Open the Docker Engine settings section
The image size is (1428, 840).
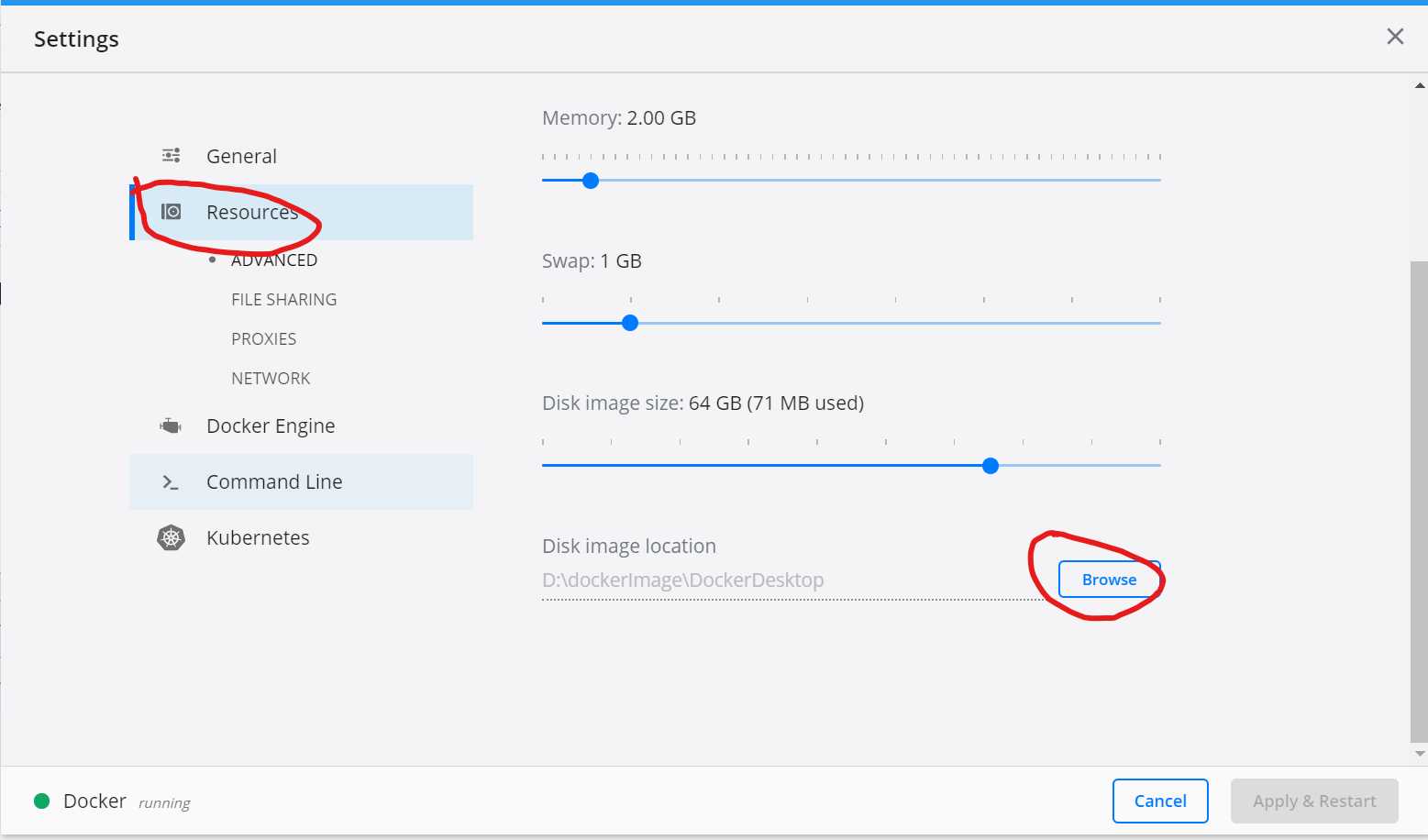(301, 426)
